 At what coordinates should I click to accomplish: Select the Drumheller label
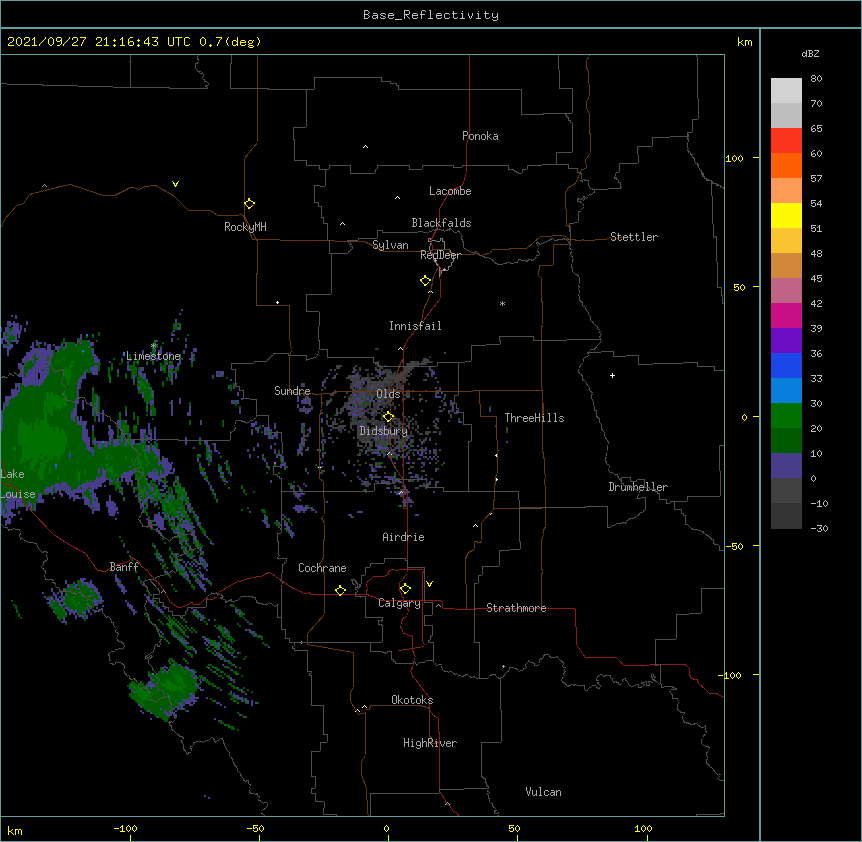638,487
